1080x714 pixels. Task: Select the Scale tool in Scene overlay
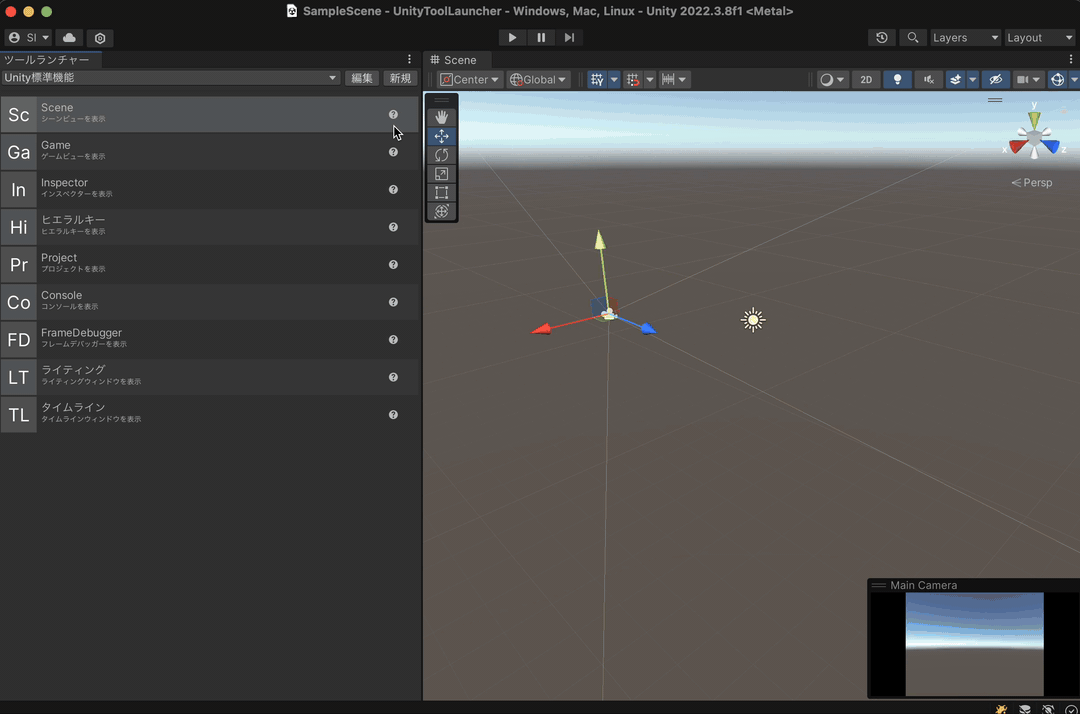click(x=441, y=174)
